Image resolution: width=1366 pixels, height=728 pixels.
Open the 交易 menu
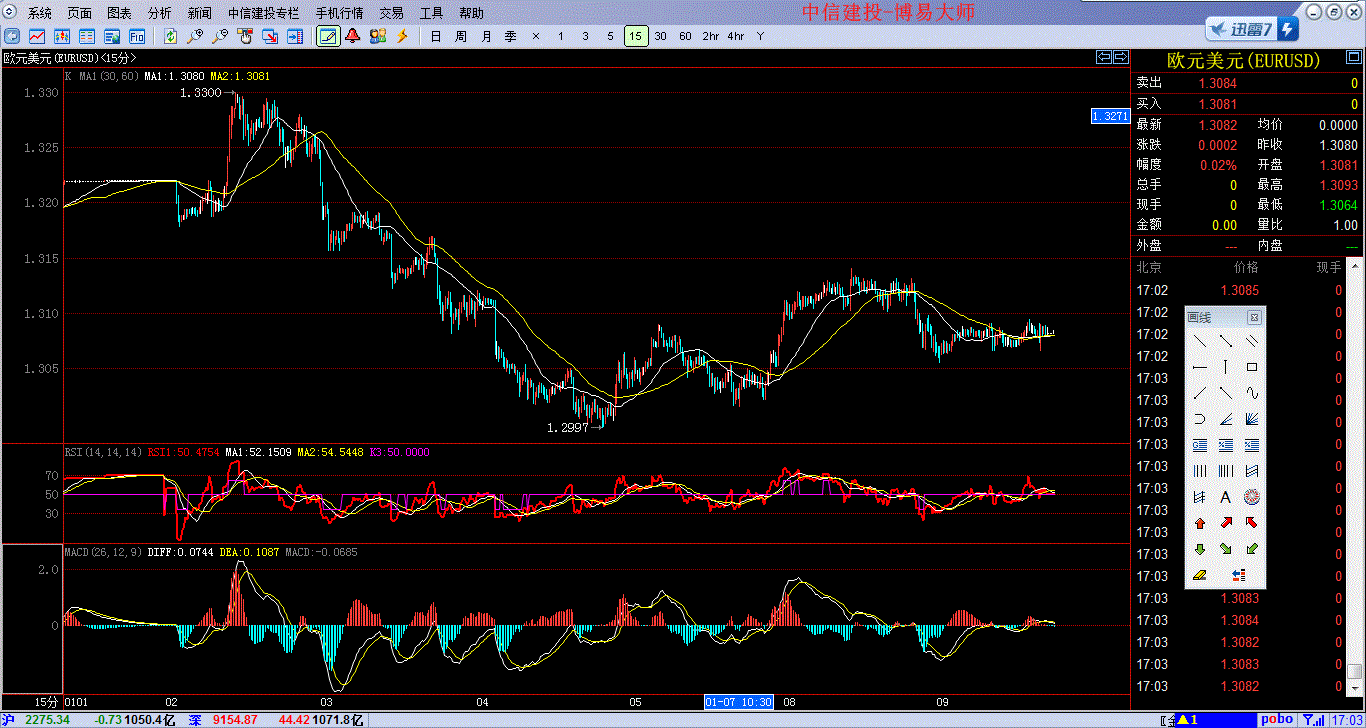[392, 13]
